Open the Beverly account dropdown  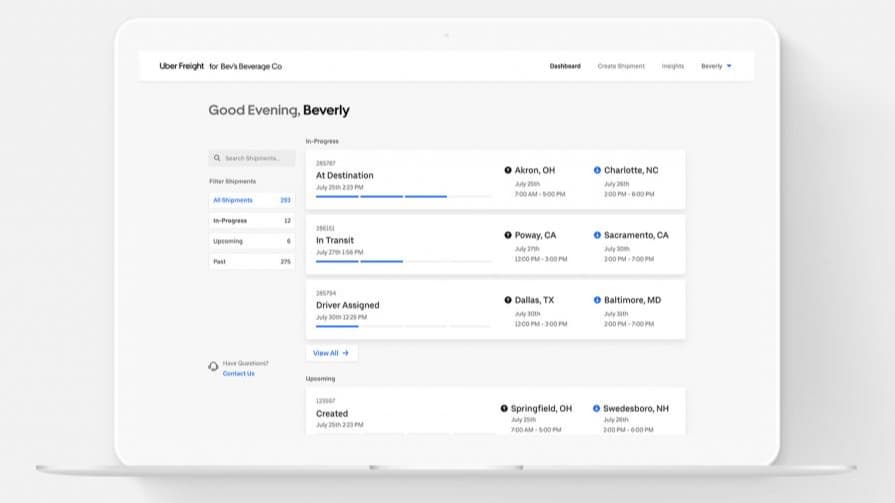[716, 66]
